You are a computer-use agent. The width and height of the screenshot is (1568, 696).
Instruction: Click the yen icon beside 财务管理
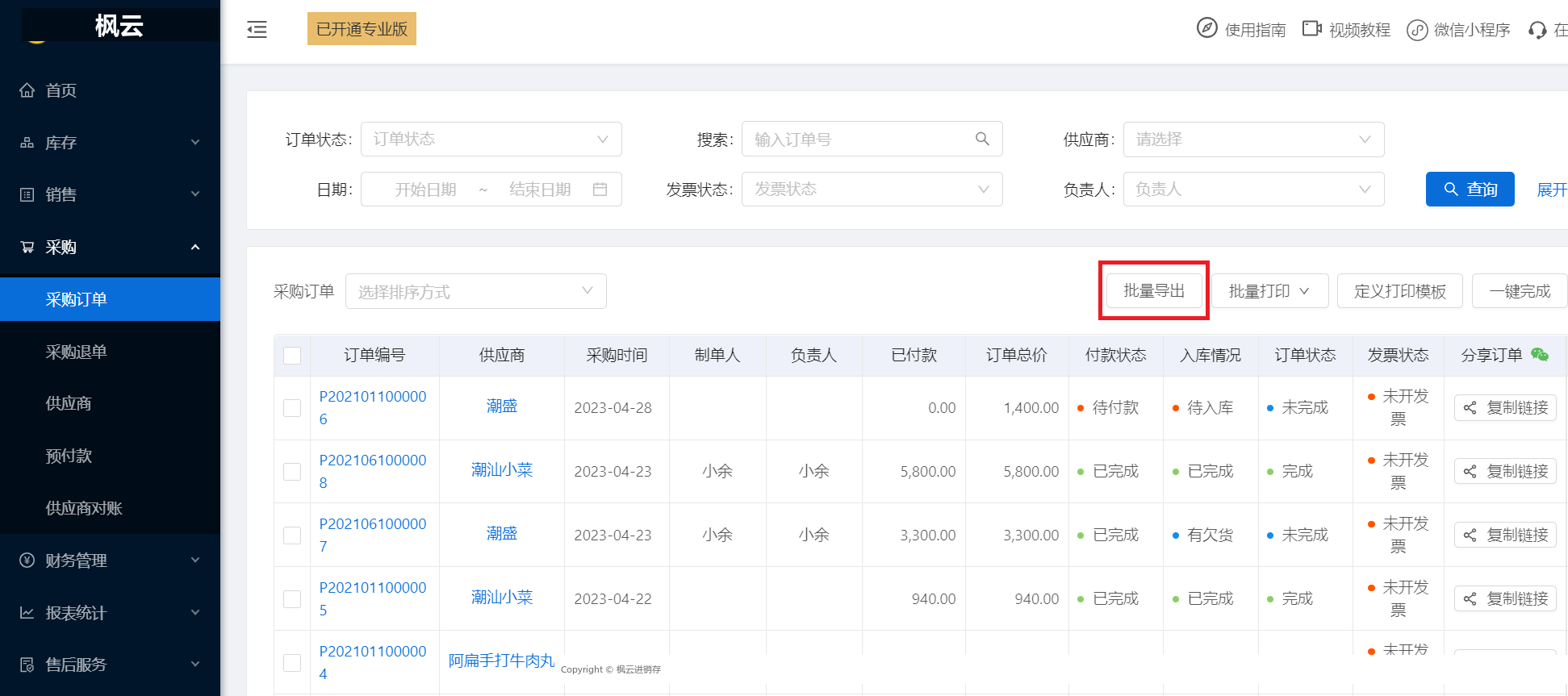point(27,560)
